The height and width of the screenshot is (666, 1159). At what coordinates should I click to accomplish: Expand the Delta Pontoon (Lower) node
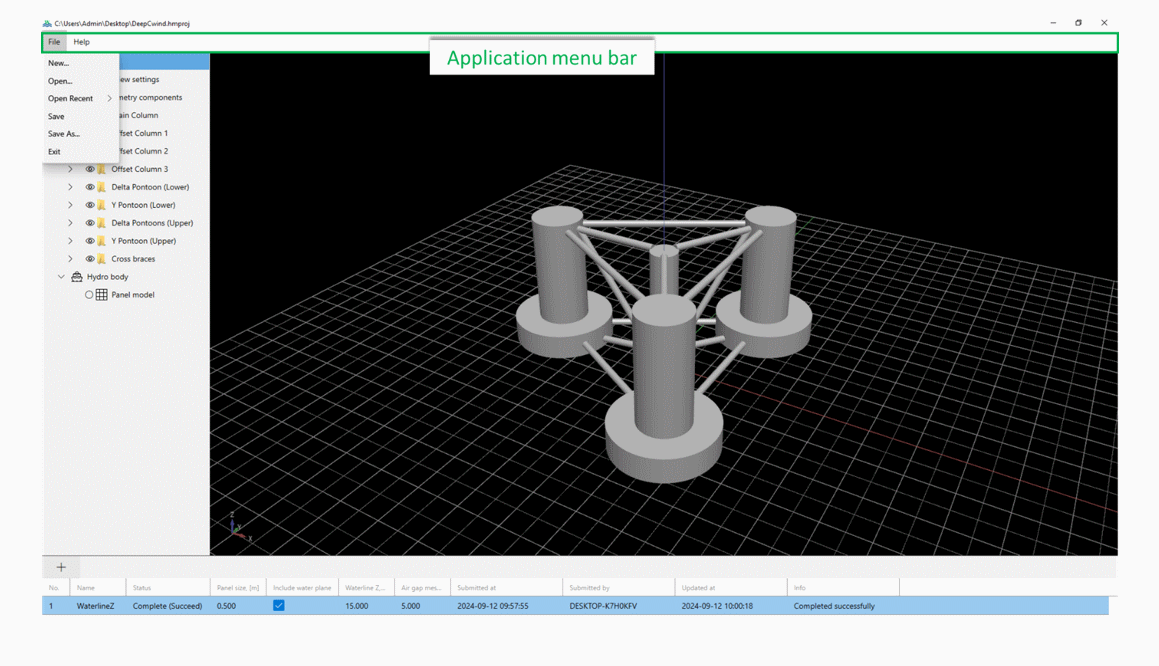[x=70, y=187]
